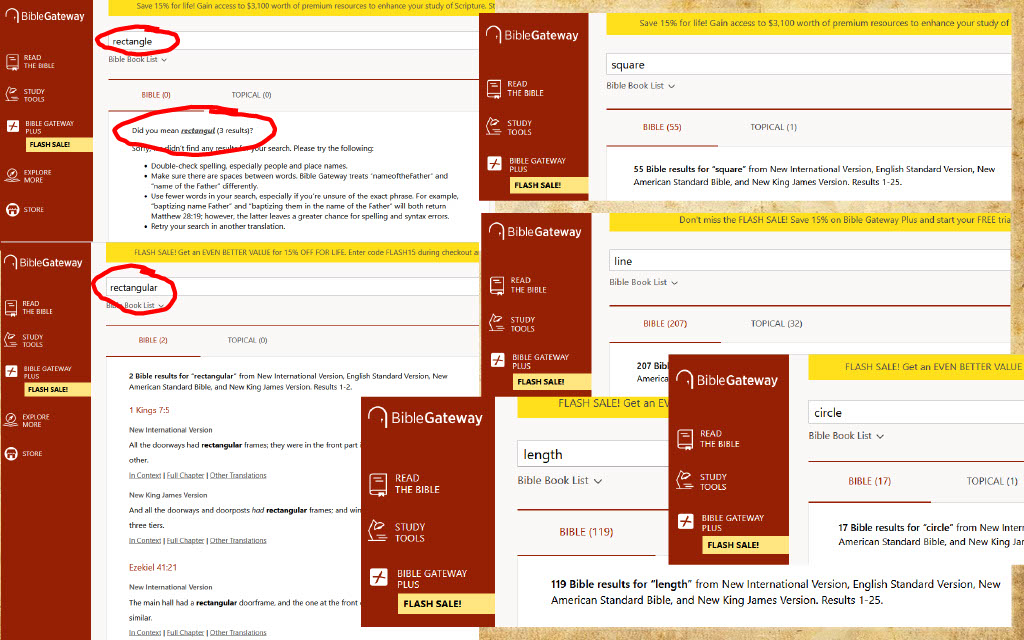Expand Bible Book List under the length search

click(x=559, y=481)
